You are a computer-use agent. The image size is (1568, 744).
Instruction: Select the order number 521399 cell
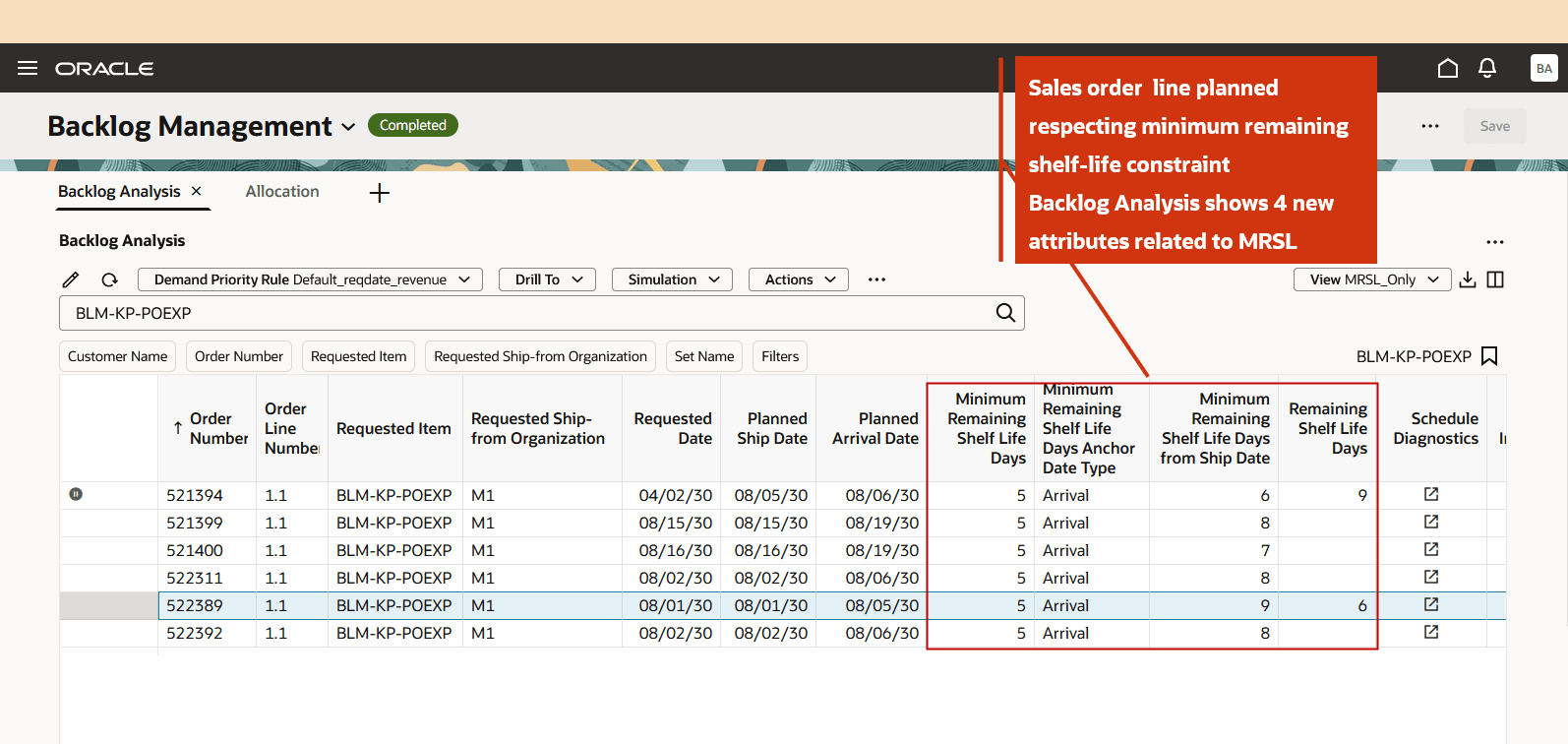click(x=207, y=523)
